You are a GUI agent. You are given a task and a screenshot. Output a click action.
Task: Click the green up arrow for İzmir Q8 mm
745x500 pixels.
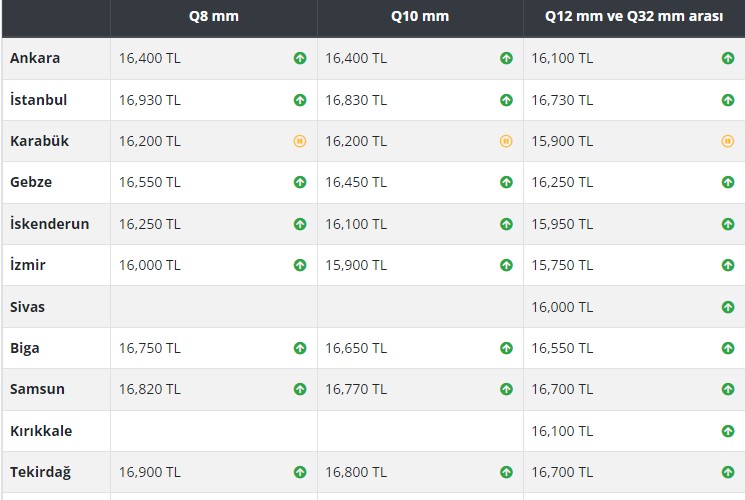click(x=300, y=265)
